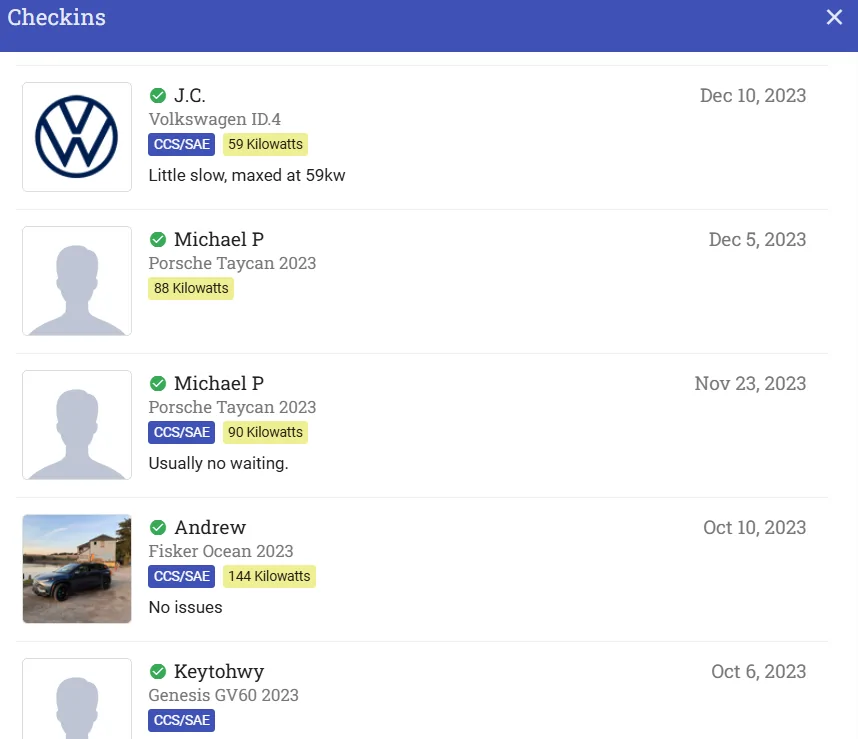The width and height of the screenshot is (858, 739).
Task: Click check icon on Nov 23 Michael P checkin
Action: click(x=158, y=383)
